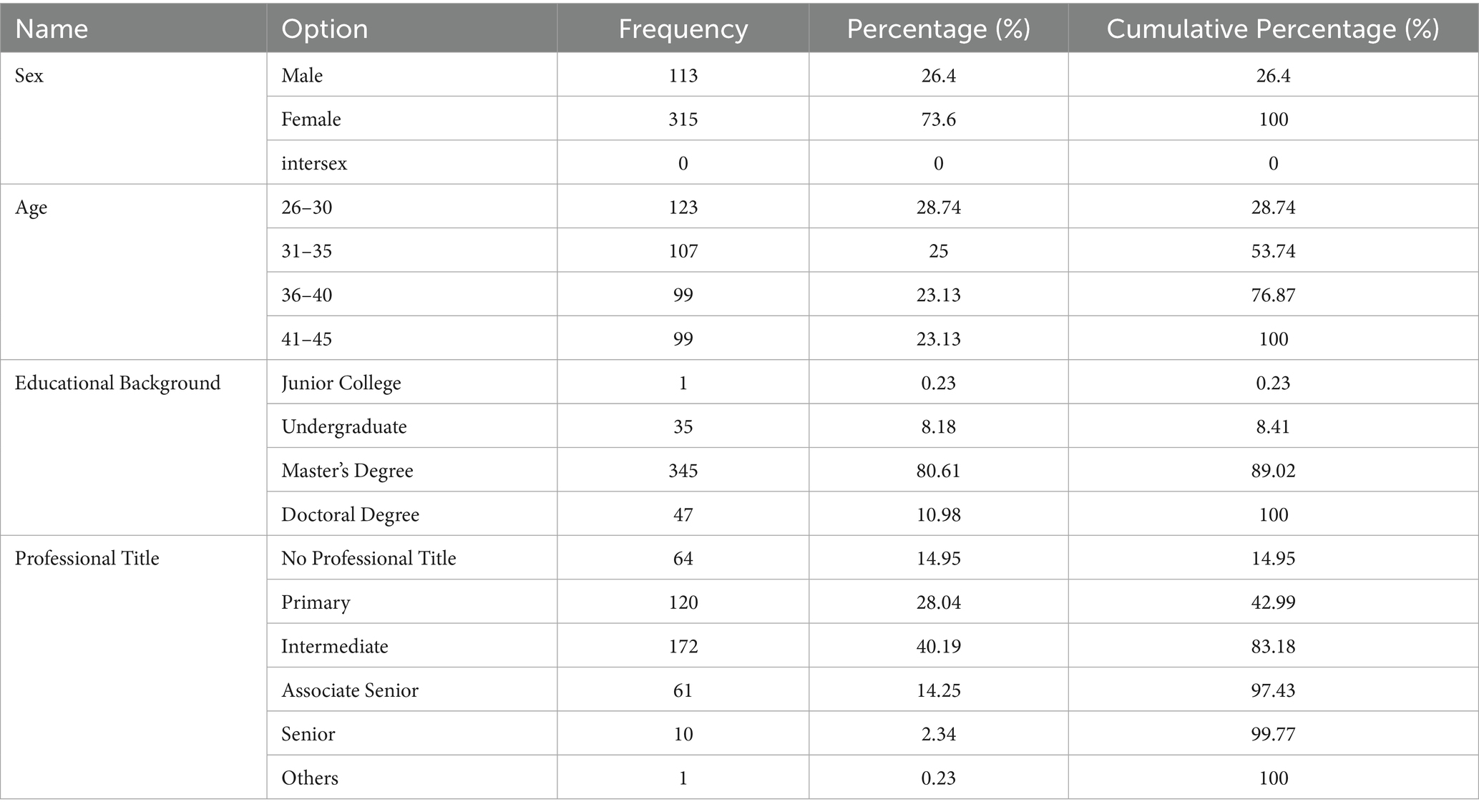Click the Name column header

(x=52, y=29)
